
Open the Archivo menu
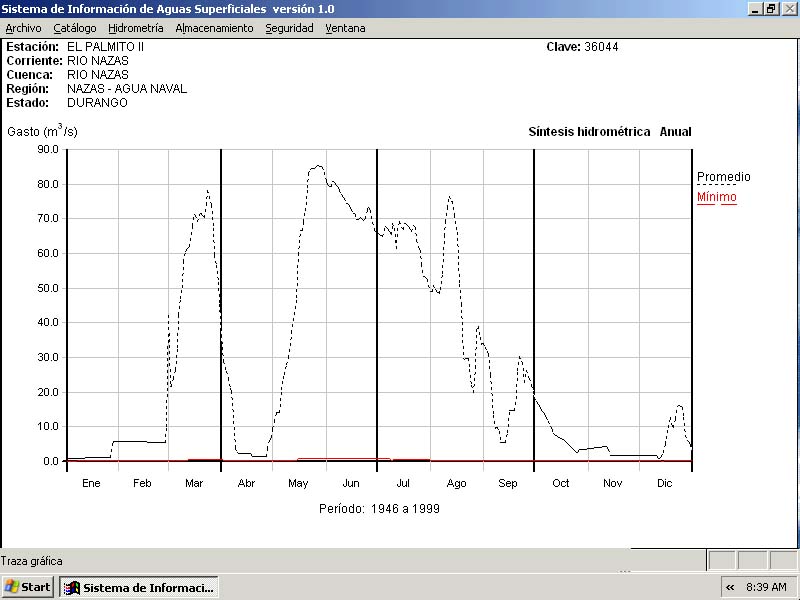[x=23, y=28]
